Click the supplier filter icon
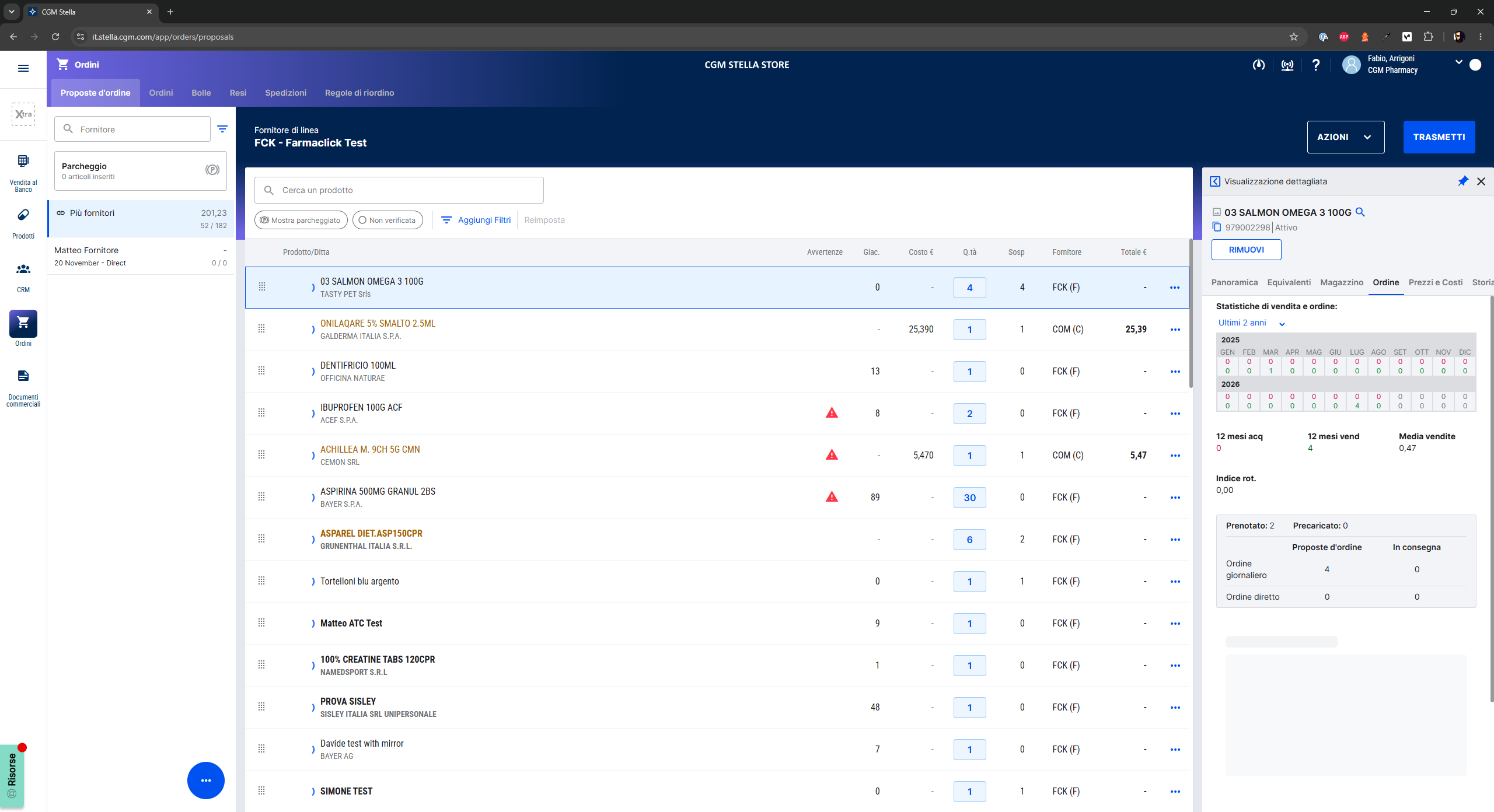The height and width of the screenshot is (812, 1494). pyautogui.click(x=222, y=129)
